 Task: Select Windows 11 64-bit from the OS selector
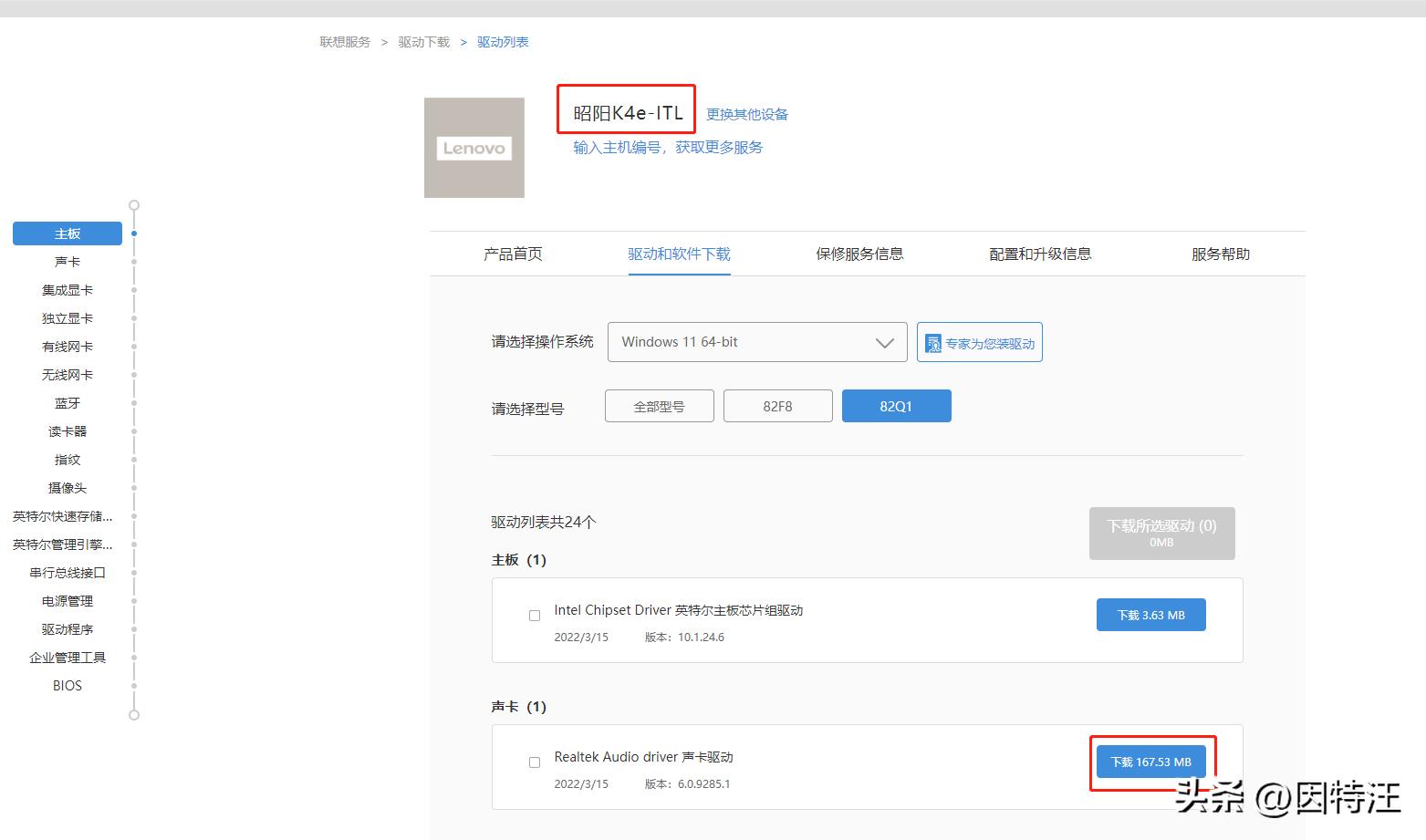click(757, 342)
